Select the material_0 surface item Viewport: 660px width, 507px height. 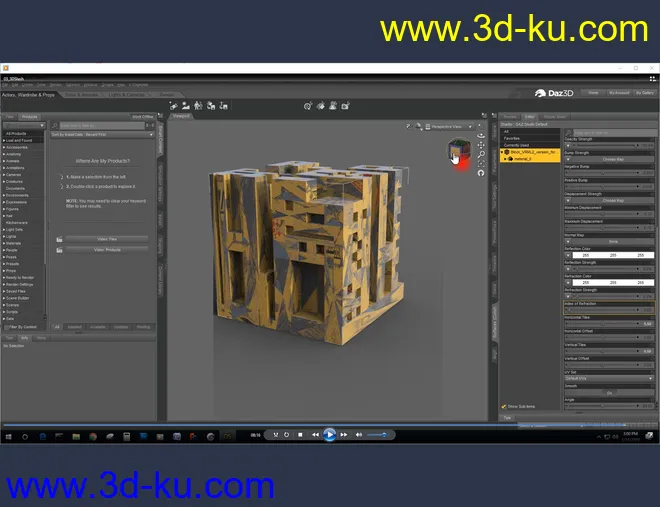[x=524, y=158]
